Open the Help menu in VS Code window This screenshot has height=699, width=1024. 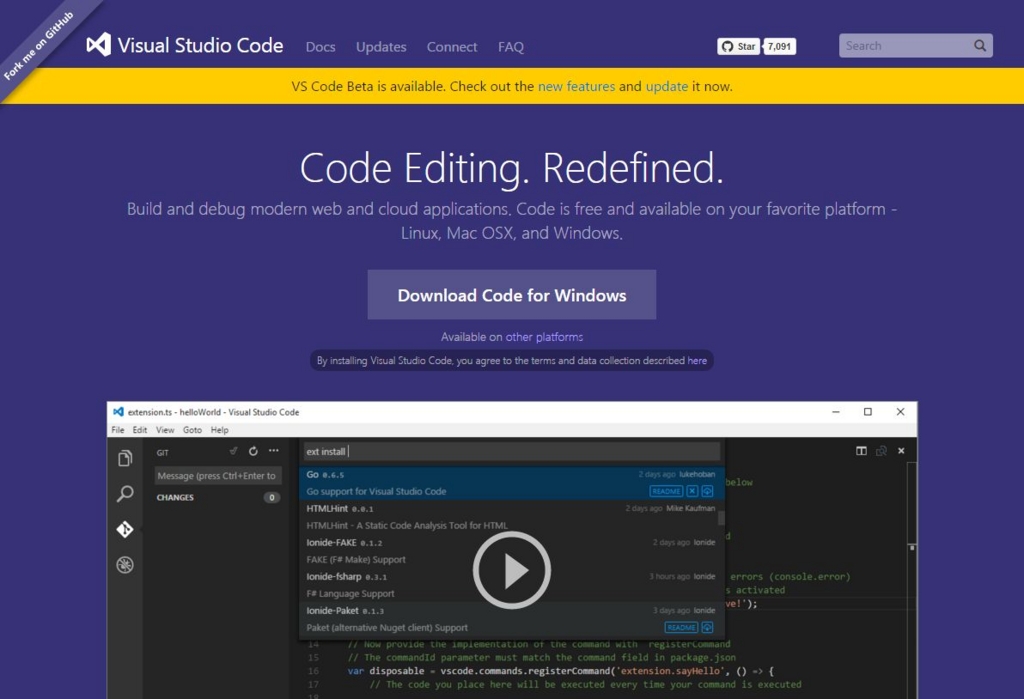point(219,430)
